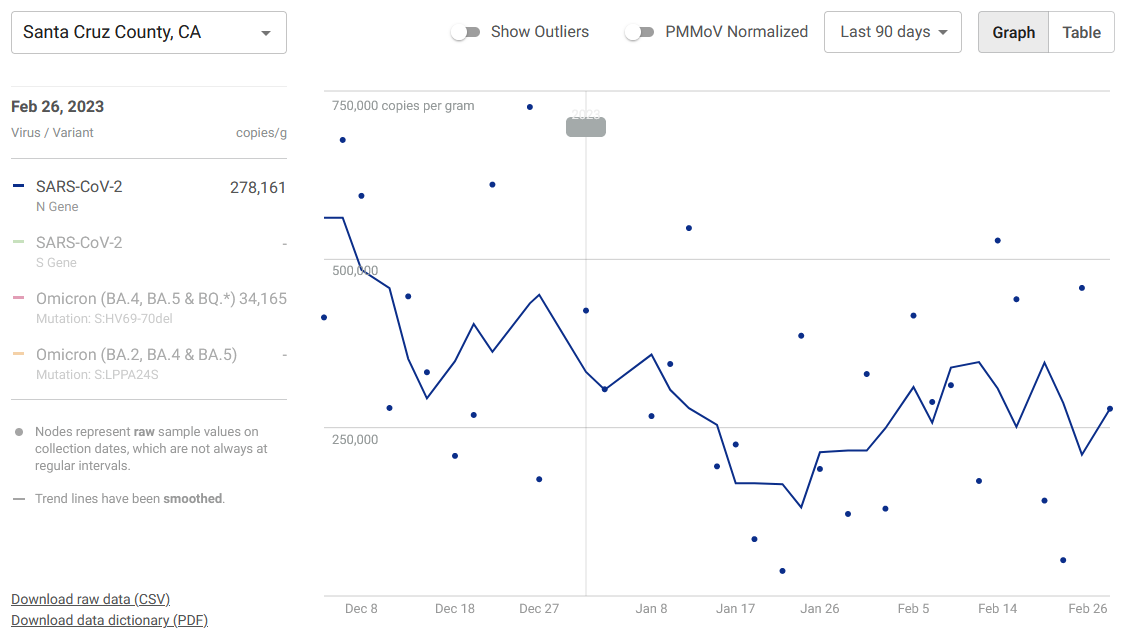
Task: Click the green SARS-CoV-2 S Gene color marker
Action: [x=19, y=243]
